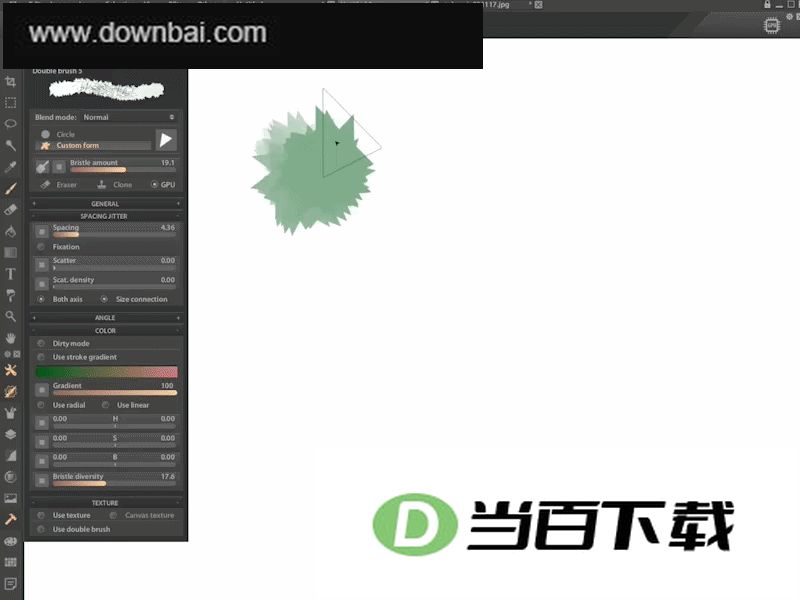Open the color wheel panel icon
The width and height of the screenshot is (800, 600).
(x=10, y=477)
